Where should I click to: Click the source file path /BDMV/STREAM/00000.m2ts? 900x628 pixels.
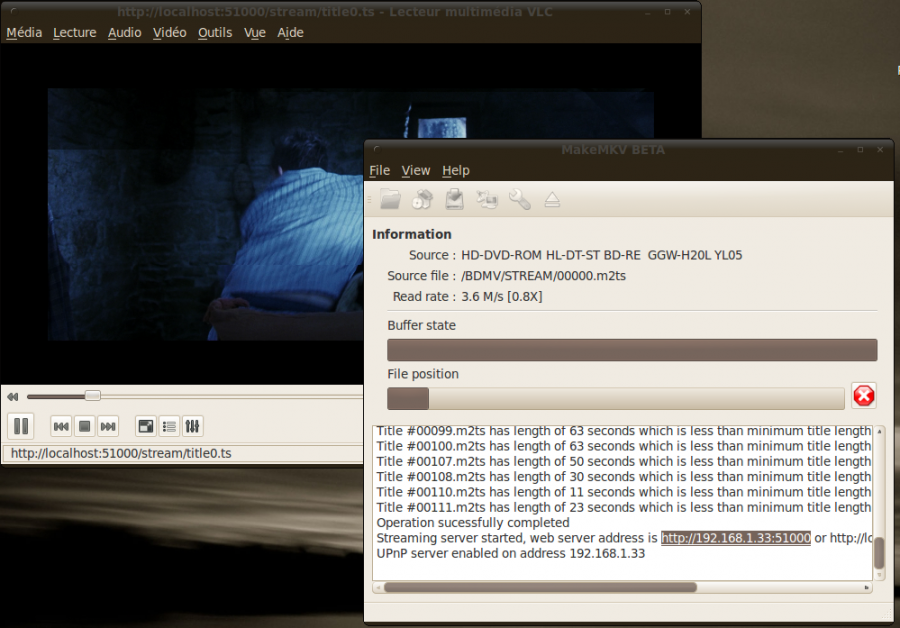click(x=543, y=276)
